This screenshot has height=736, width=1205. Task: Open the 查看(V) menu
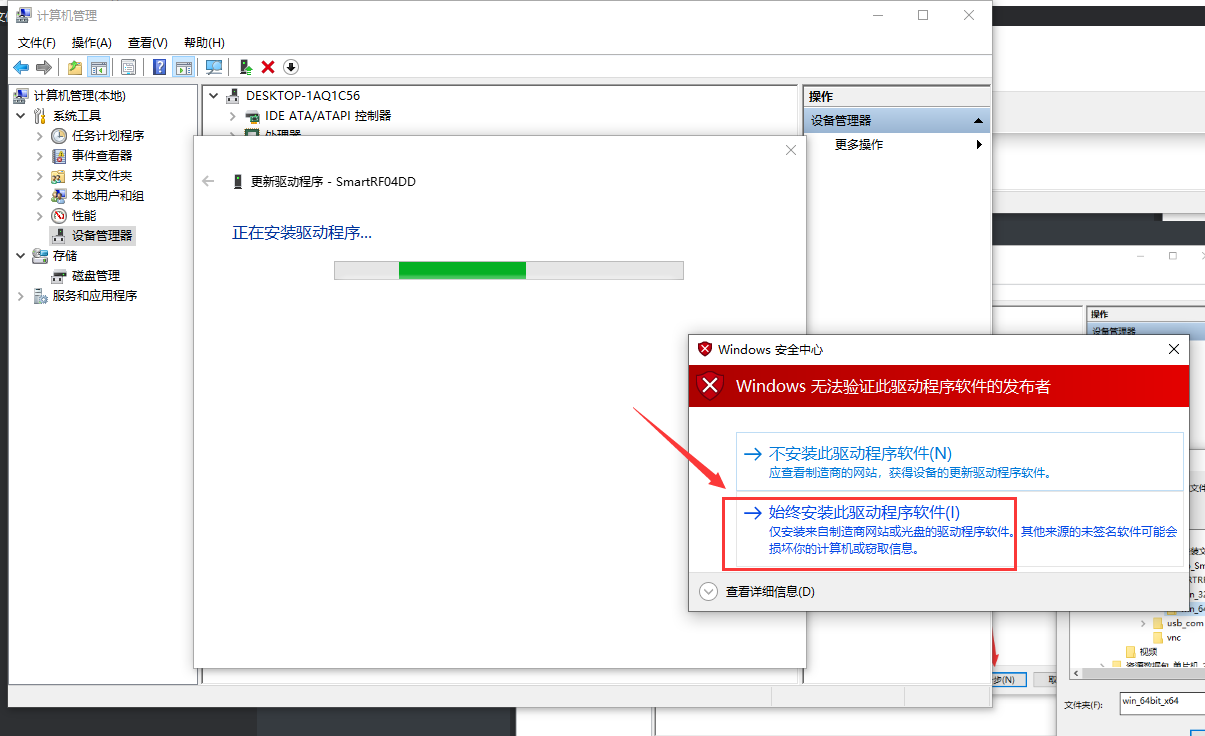(148, 42)
